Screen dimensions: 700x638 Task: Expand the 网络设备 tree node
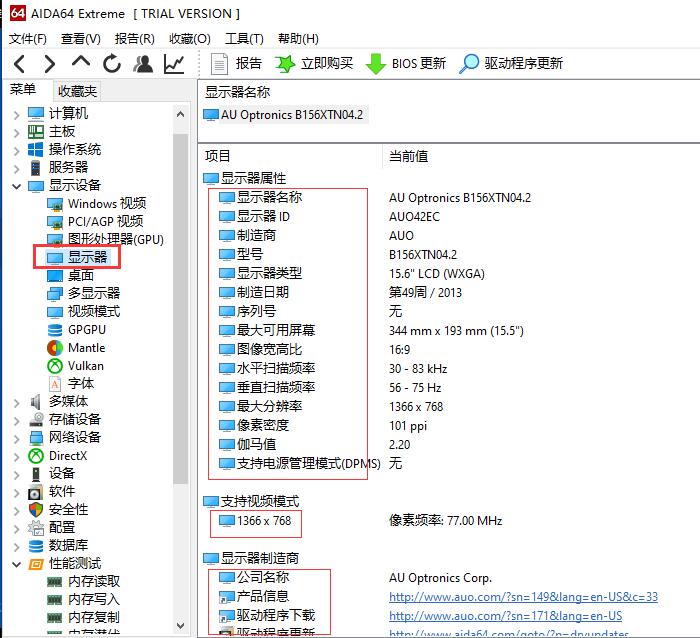click(17, 438)
